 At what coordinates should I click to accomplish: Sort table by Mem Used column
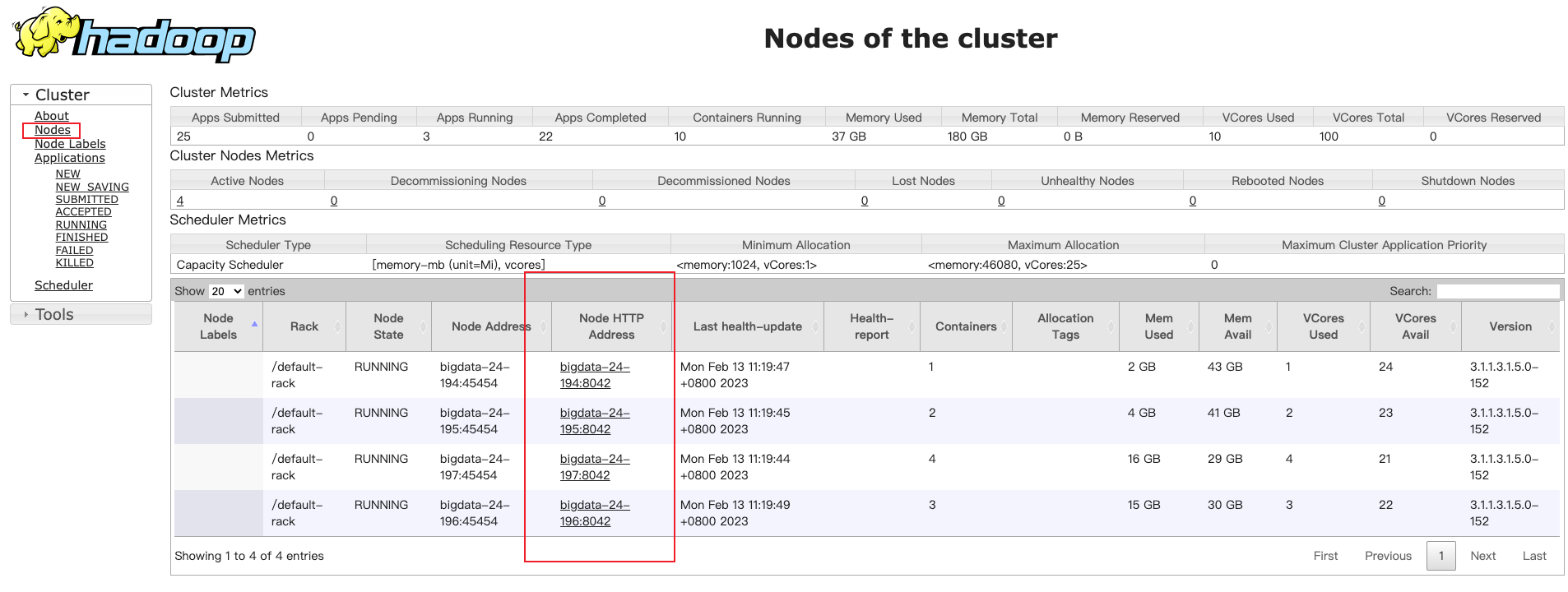tap(1158, 326)
